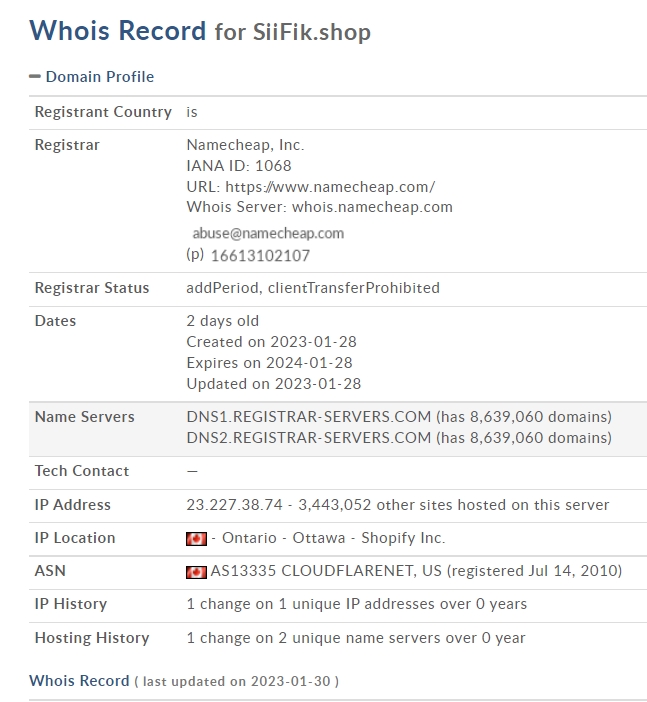Click the Canada flag beside Ontario location
The height and width of the screenshot is (702, 647).
(x=196, y=539)
